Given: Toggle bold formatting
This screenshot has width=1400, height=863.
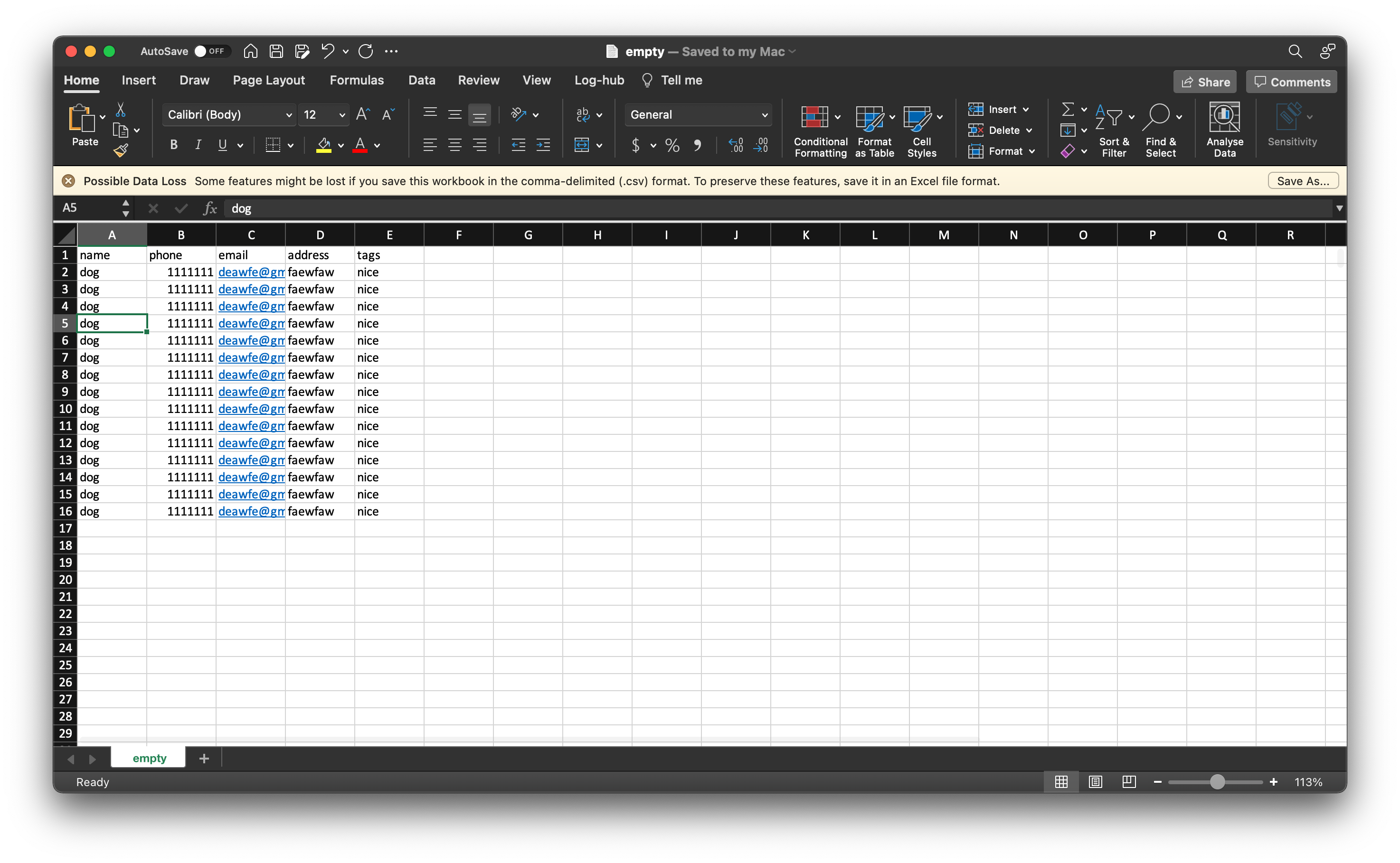Looking at the screenshot, I should coord(173,145).
